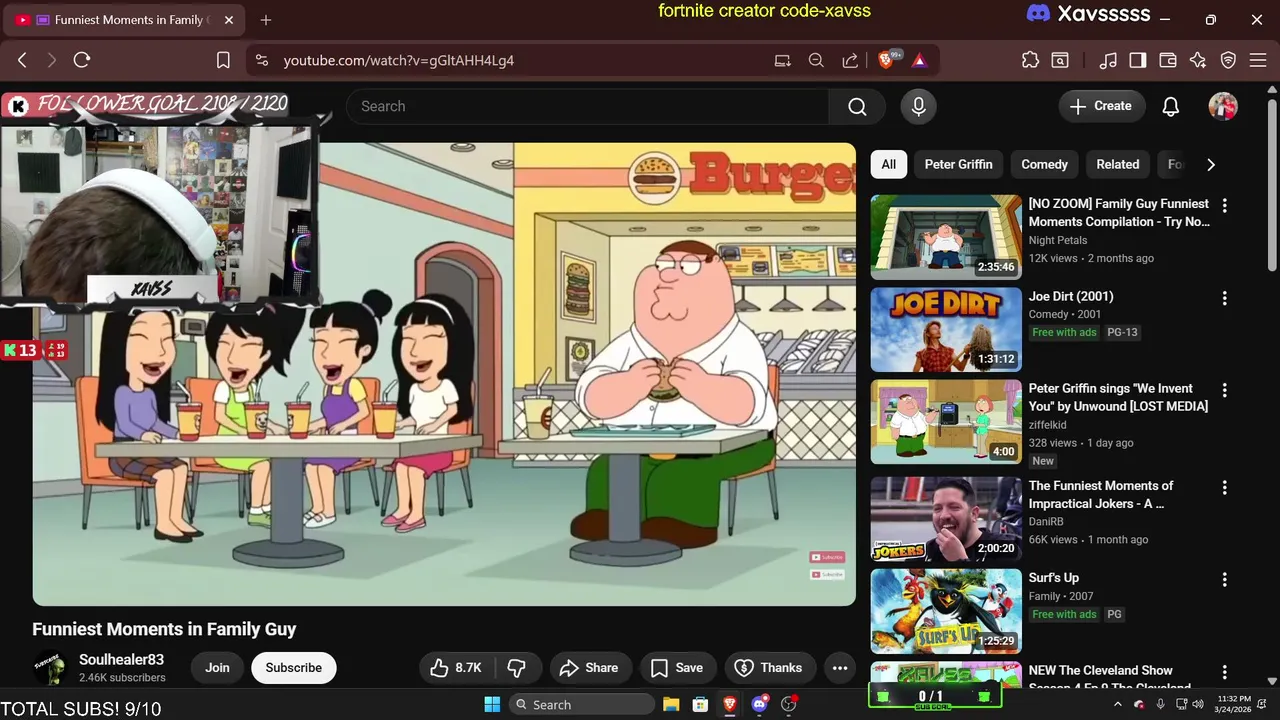Open the Surf's Up movie title
This screenshot has height=720, width=1280.
point(1053,578)
